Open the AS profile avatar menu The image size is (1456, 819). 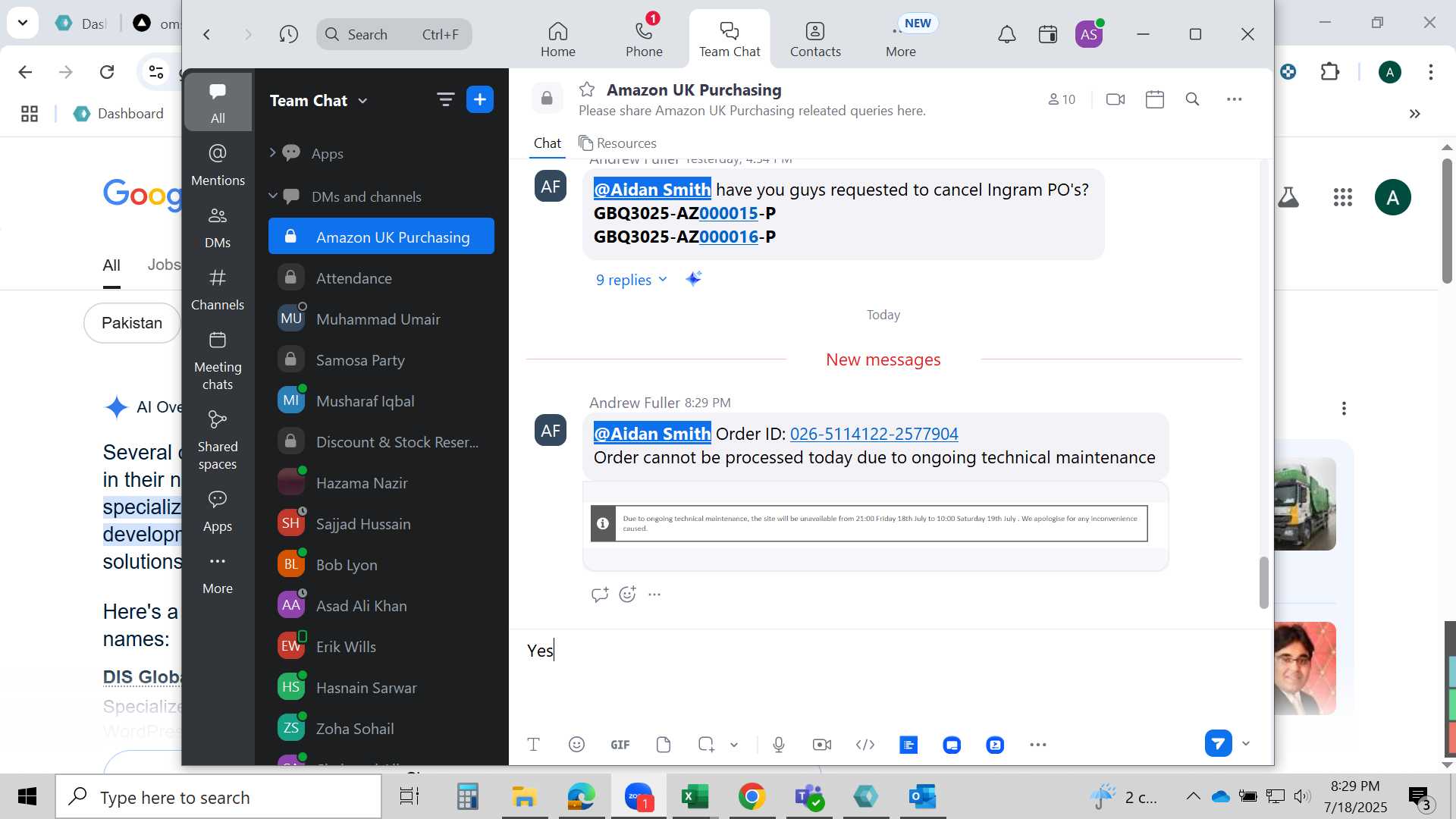pyautogui.click(x=1089, y=34)
